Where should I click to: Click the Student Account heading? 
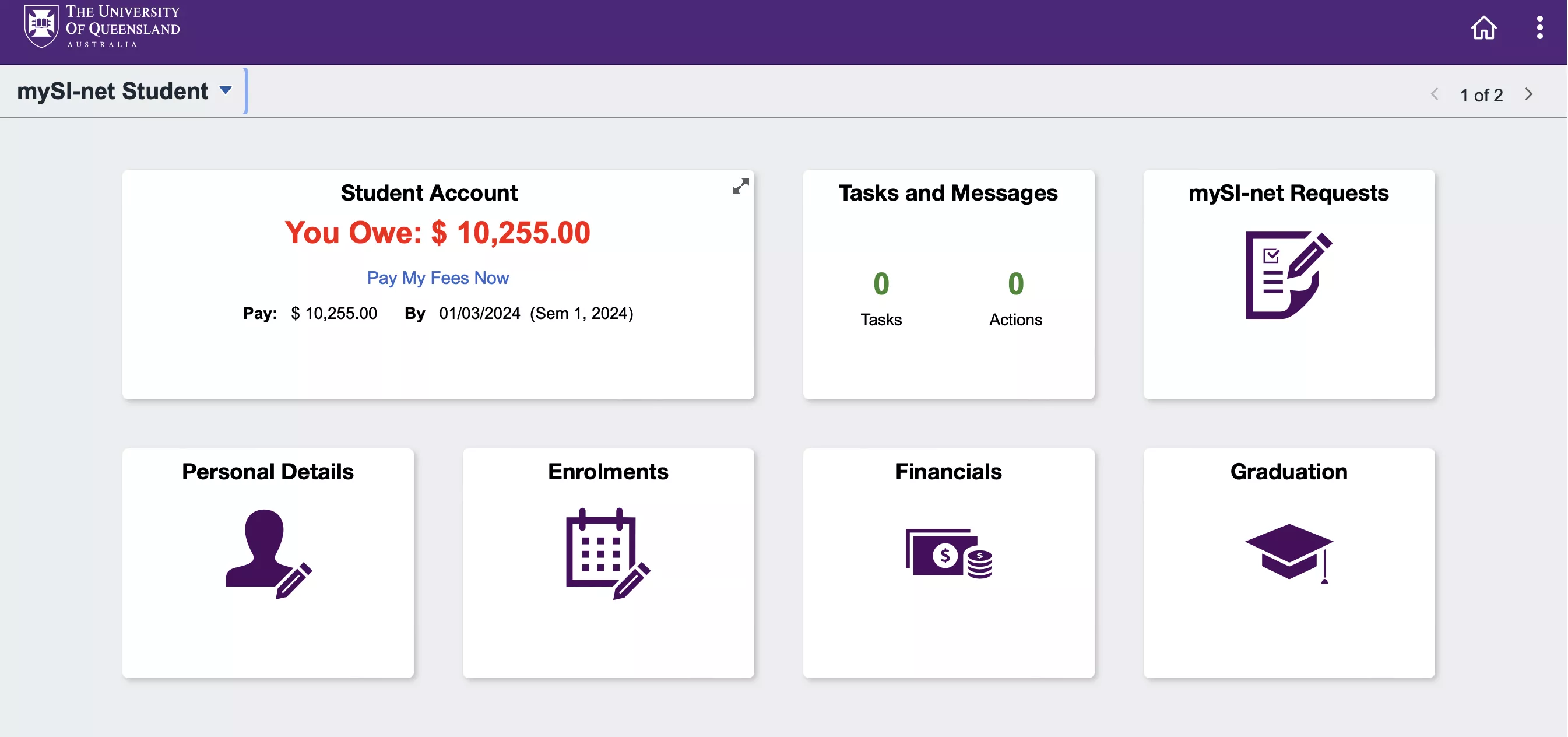429,193
